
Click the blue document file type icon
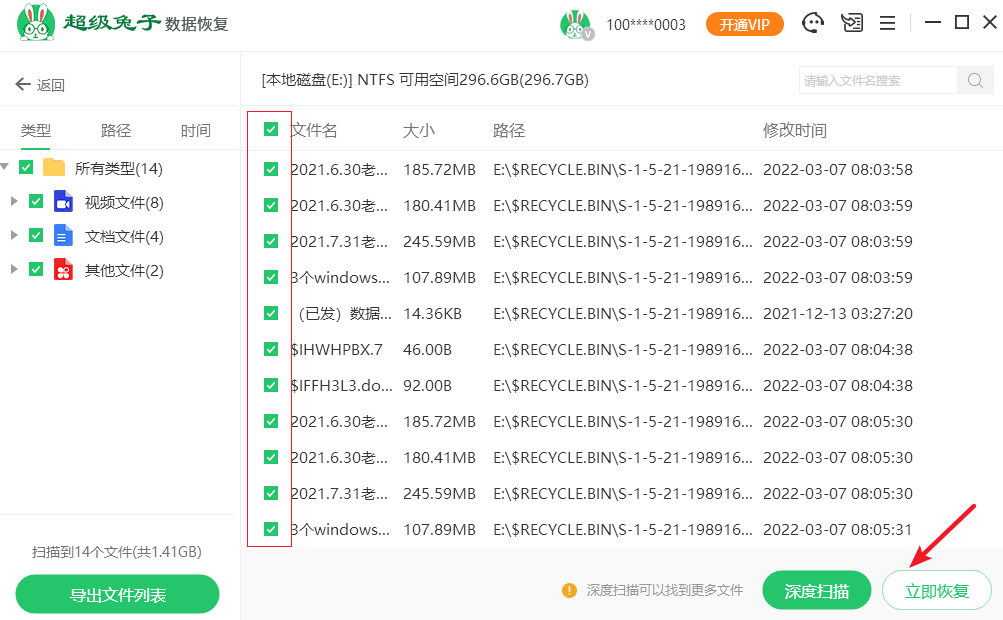click(x=64, y=236)
